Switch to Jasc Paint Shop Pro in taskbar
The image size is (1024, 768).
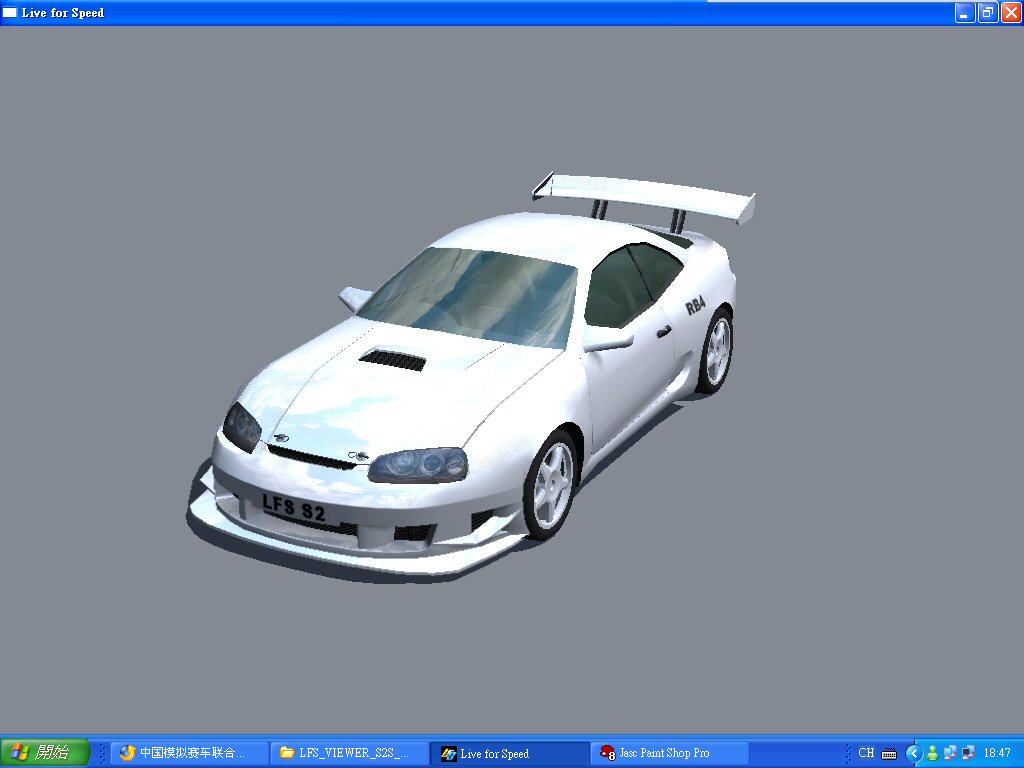pos(669,753)
